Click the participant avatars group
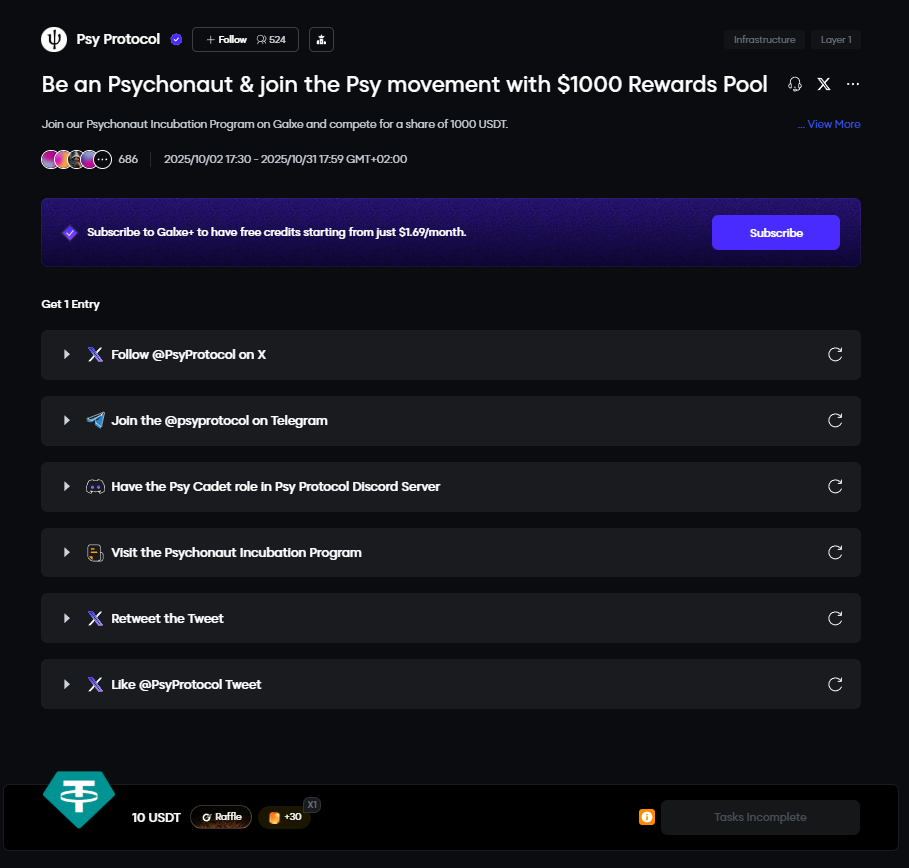The image size is (909, 868). [x=76, y=160]
